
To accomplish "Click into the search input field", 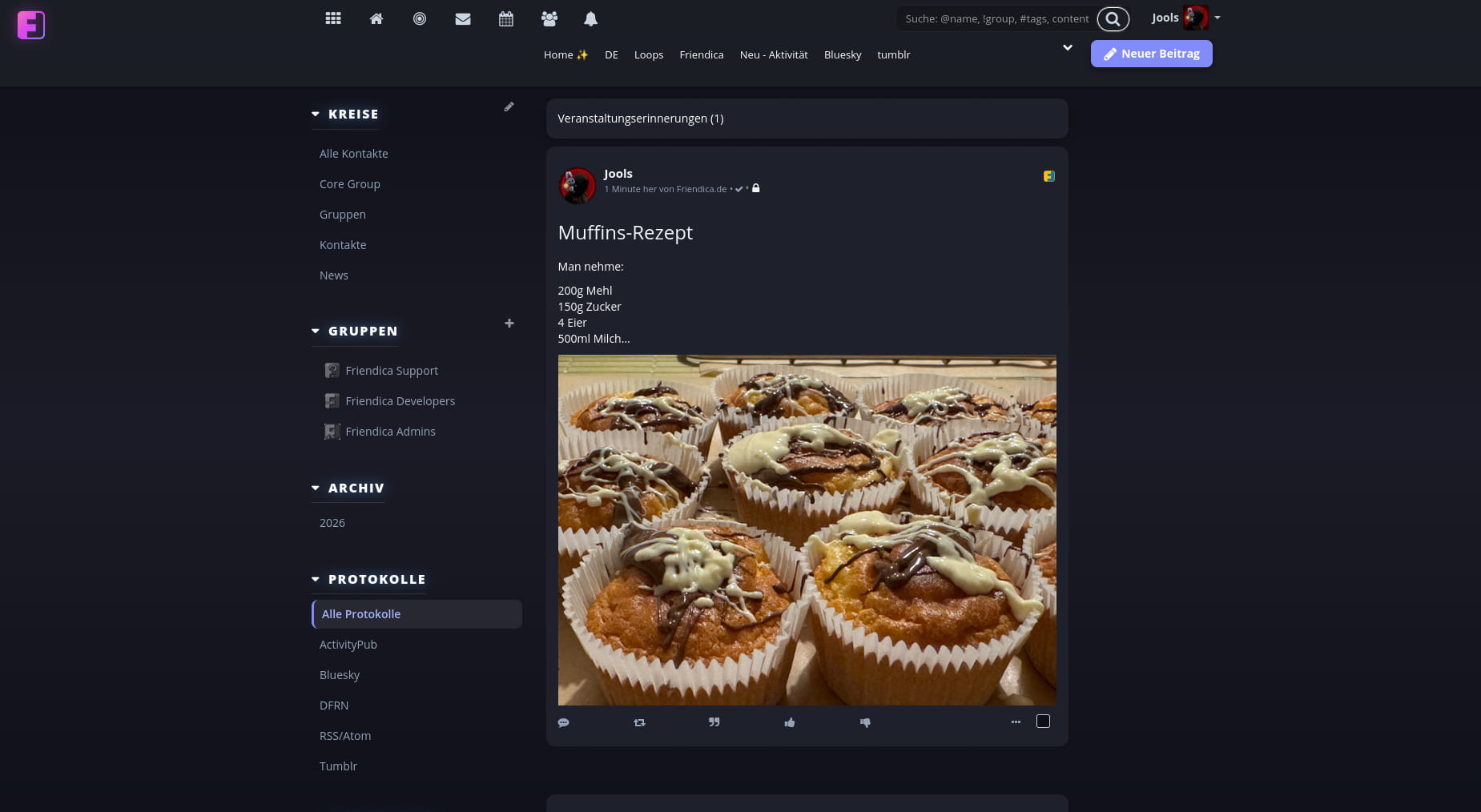I will click(x=996, y=18).
